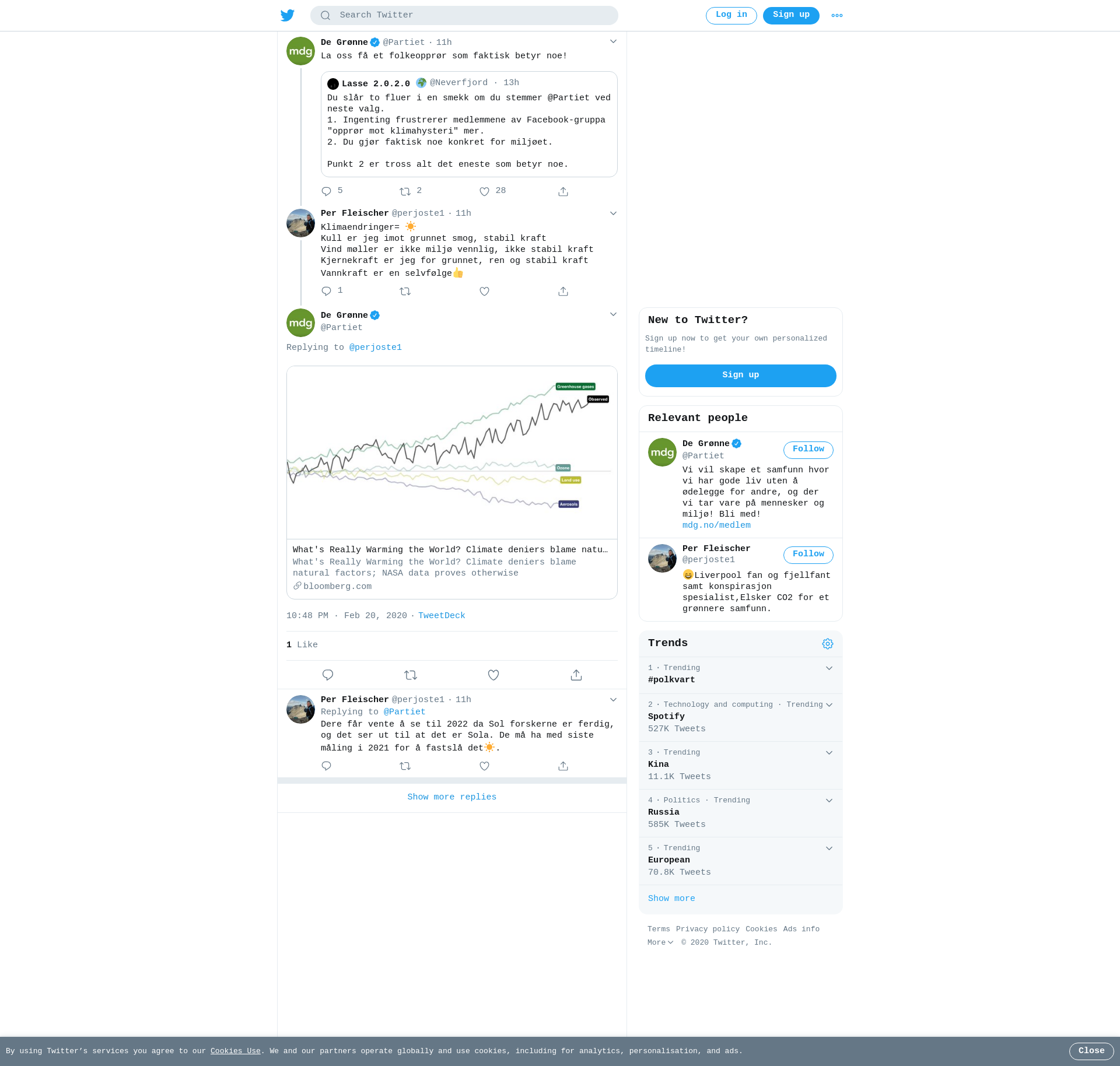Retweet De Grønne's main tweet
Image resolution: width=1120 pixels, height=1066 pixels.
411,675
